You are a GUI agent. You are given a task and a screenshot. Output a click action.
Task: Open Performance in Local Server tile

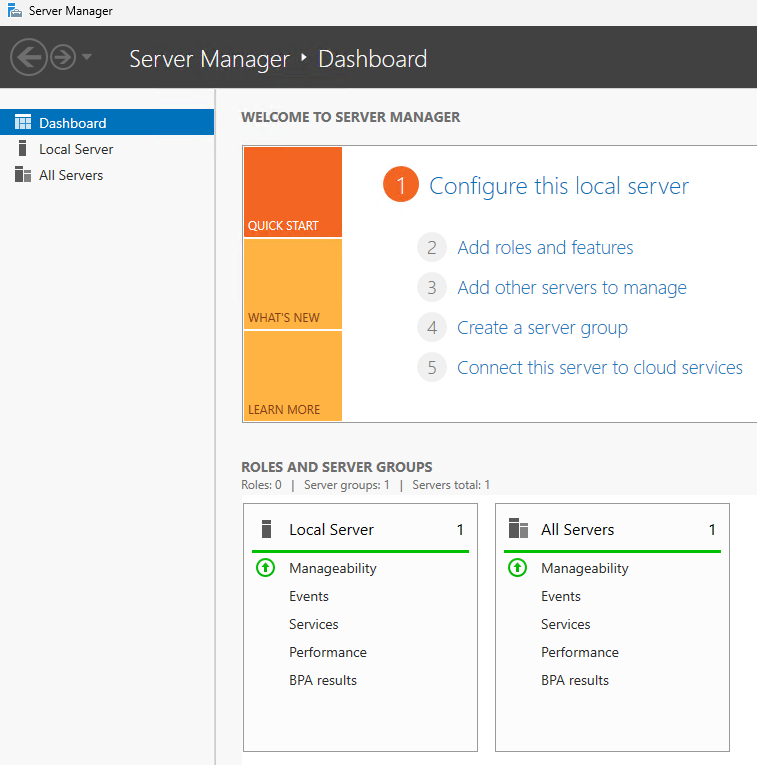tap(328, 652)
